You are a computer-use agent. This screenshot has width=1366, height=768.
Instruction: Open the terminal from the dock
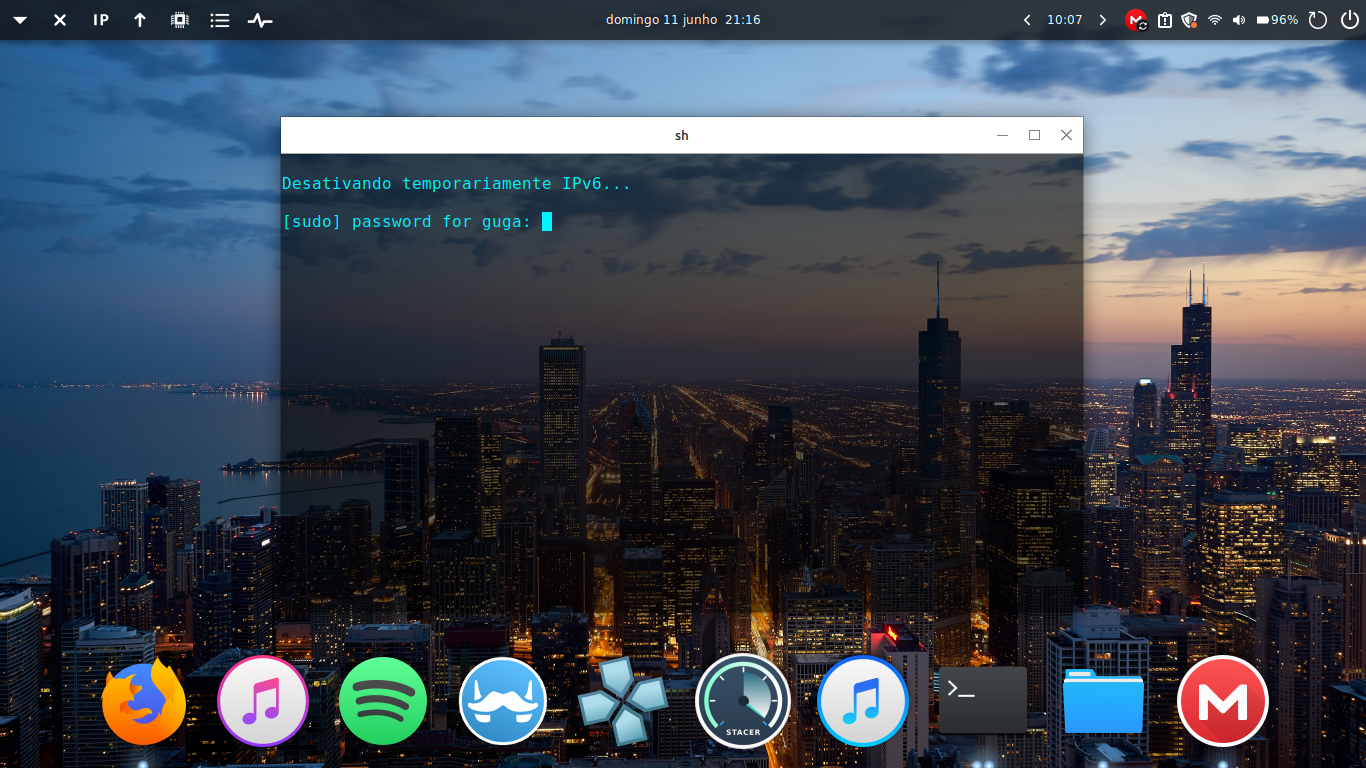[x=983, y=700]
